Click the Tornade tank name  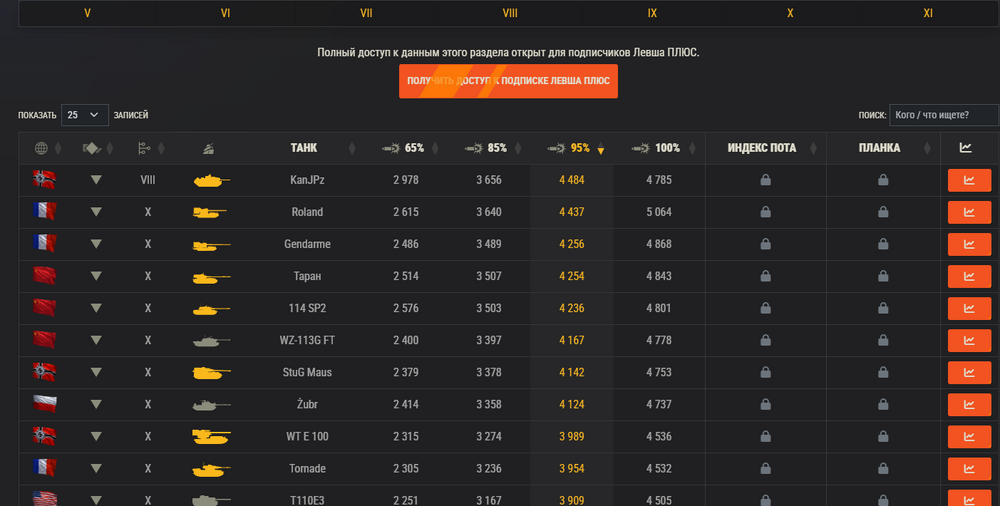point(307,468)
